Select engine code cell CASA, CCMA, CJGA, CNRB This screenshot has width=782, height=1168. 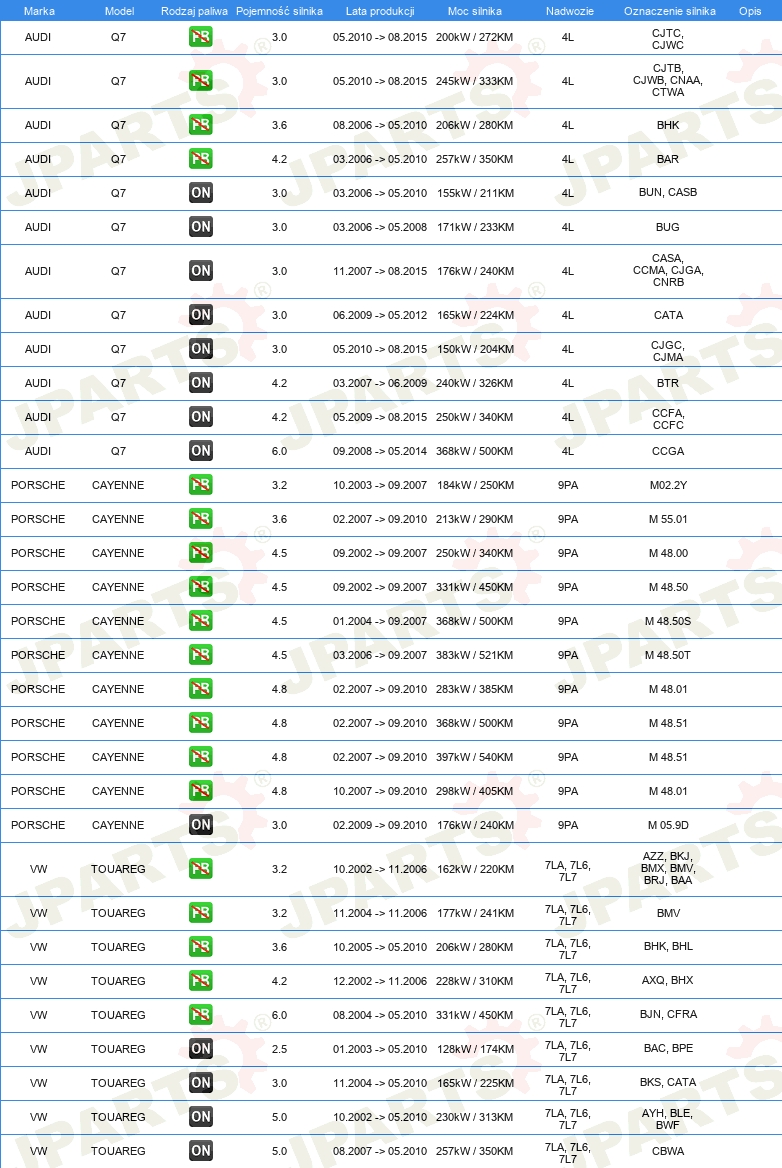coord(668,270)
